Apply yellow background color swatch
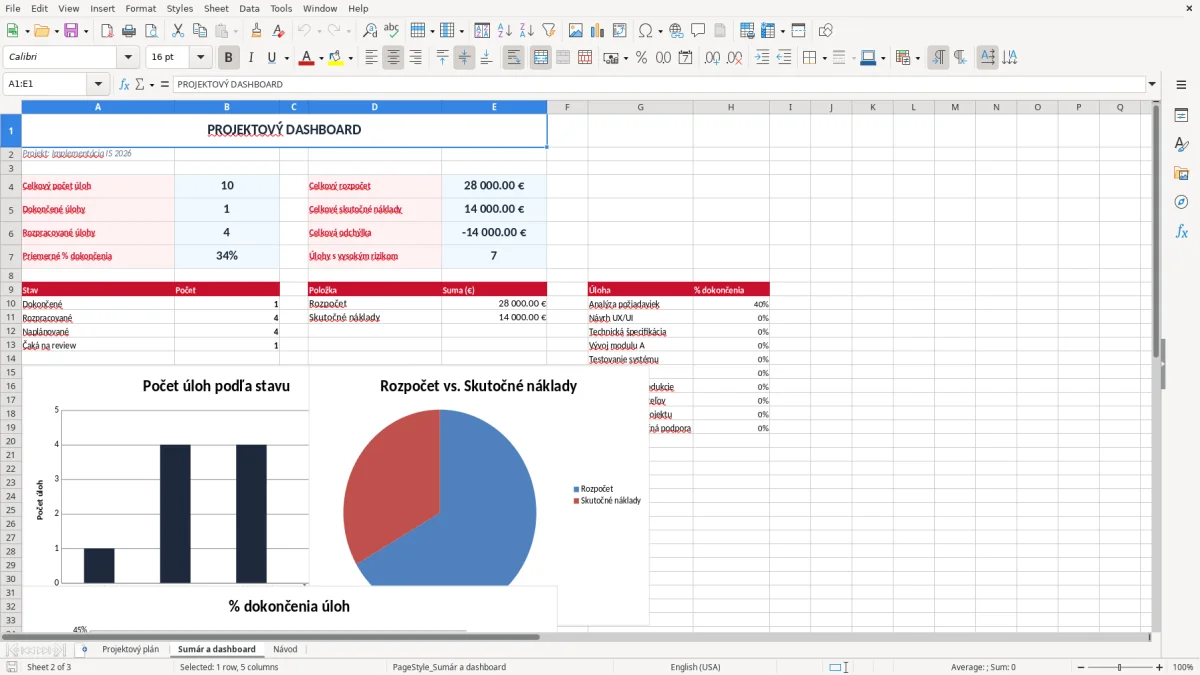This screenshot has width=1200, height=675. click(x=336, y=58)
